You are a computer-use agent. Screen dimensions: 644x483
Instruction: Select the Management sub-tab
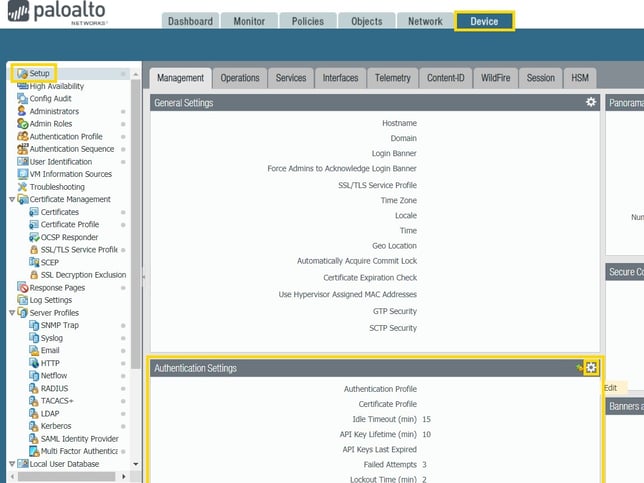pyautogui.click(x=180, y=78)
